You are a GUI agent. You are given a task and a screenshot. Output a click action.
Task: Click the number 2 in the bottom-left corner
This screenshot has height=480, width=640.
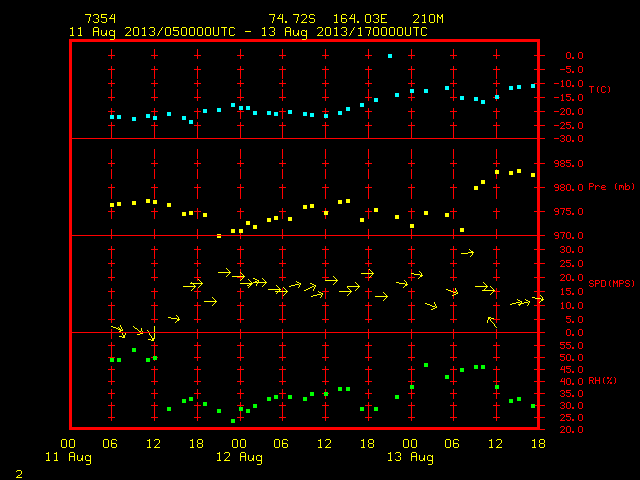tap(19, 474)
